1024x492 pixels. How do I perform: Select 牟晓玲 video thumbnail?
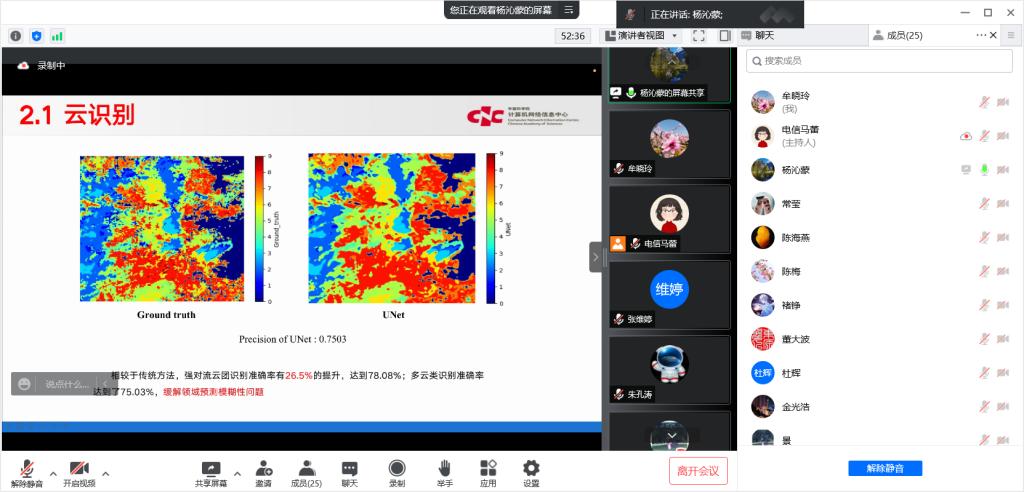click(669, 144)
